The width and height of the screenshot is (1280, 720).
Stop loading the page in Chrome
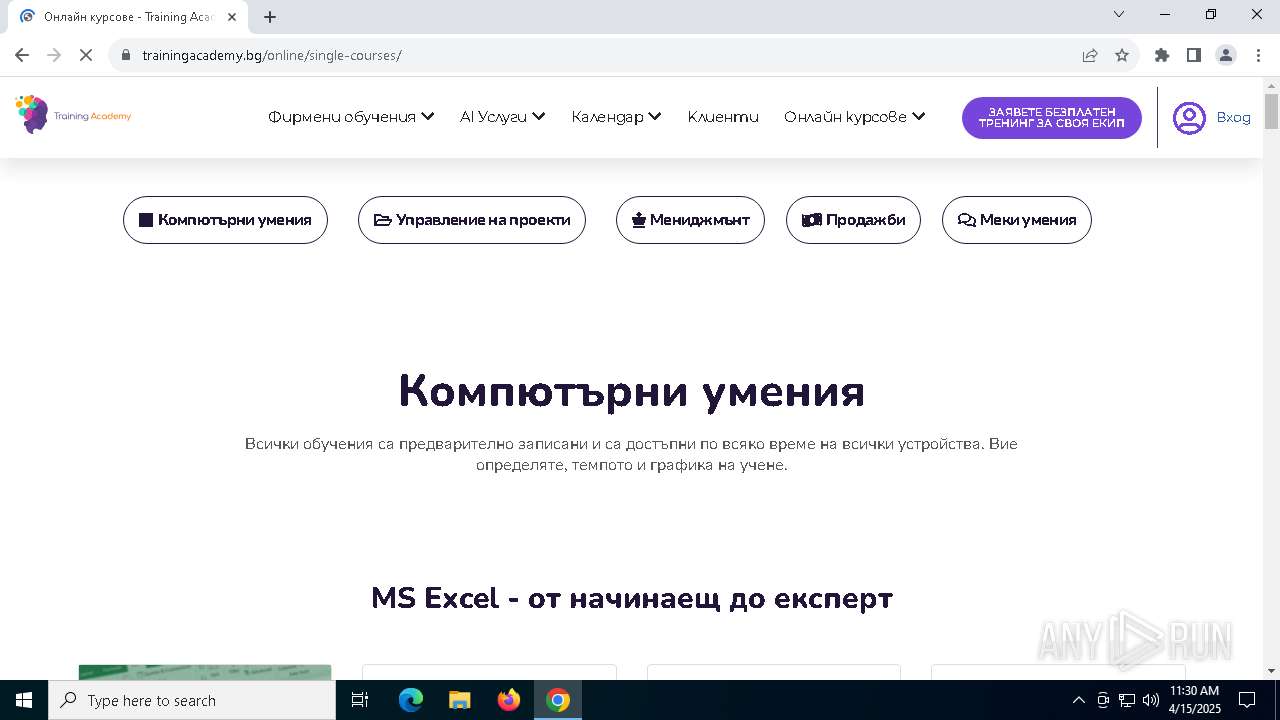[86, 55]
